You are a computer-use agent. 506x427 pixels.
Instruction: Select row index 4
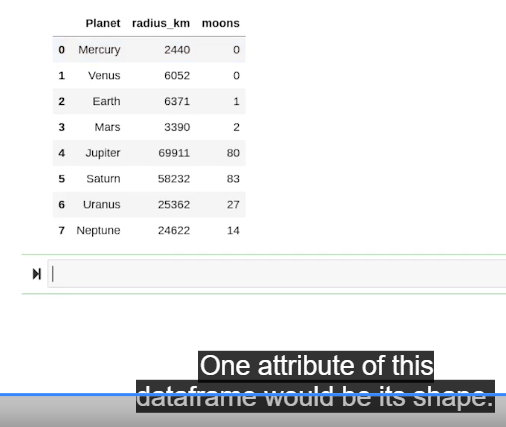pos(62,153)
